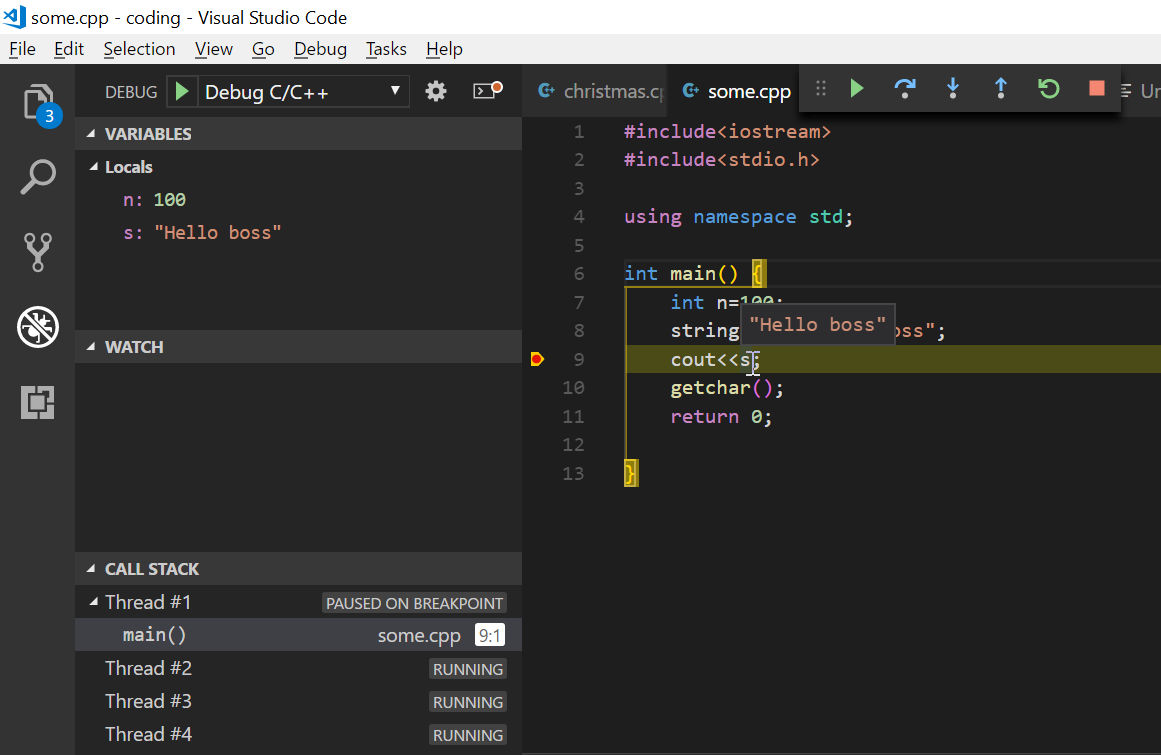Click RUNNING status of Thread #3
Image resolution: width=1161 pixels, height=755 pixels.
pyautogui.click(x=468, y=702)
